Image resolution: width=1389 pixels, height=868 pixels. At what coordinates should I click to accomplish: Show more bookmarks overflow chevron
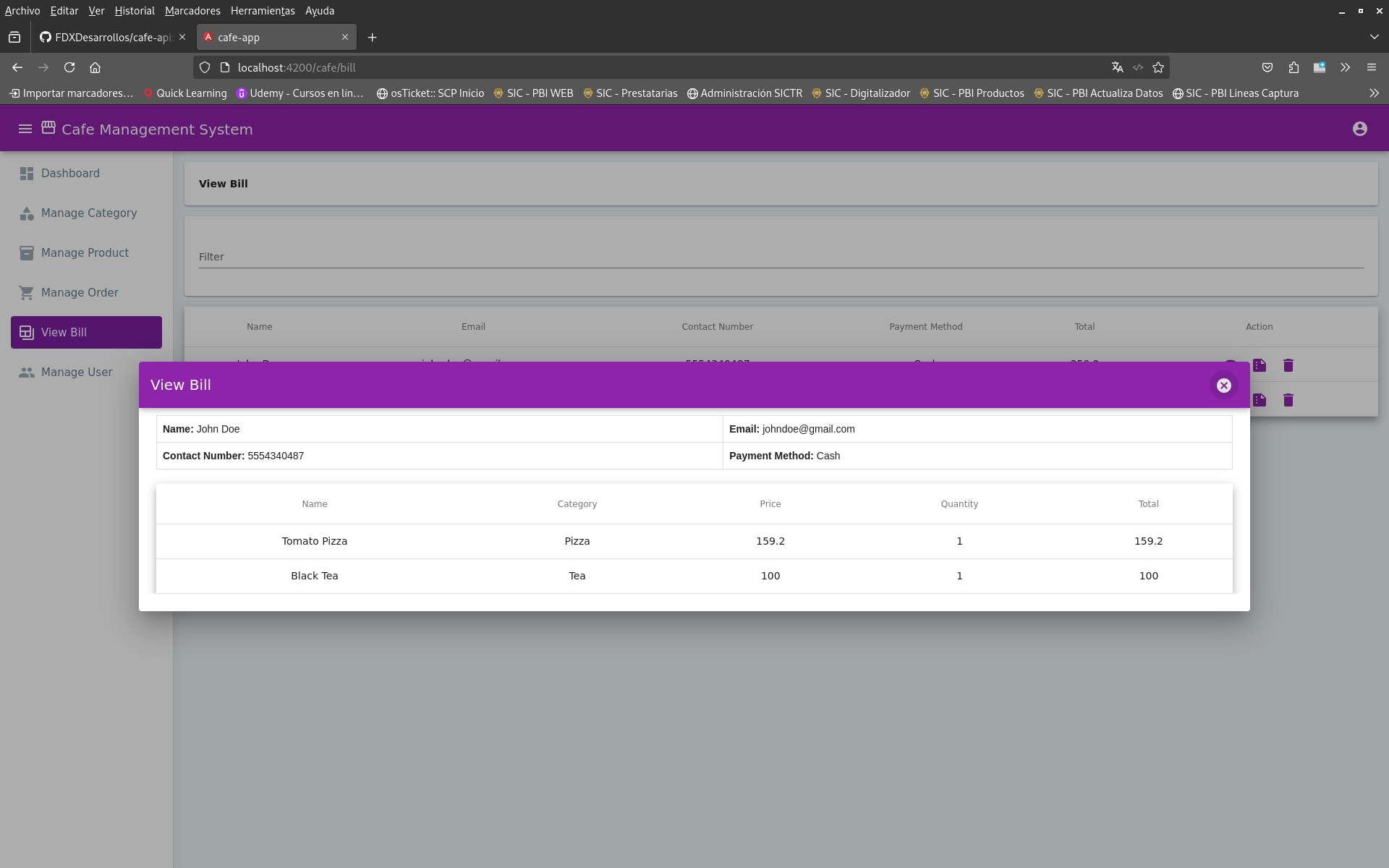[1374, 93]
